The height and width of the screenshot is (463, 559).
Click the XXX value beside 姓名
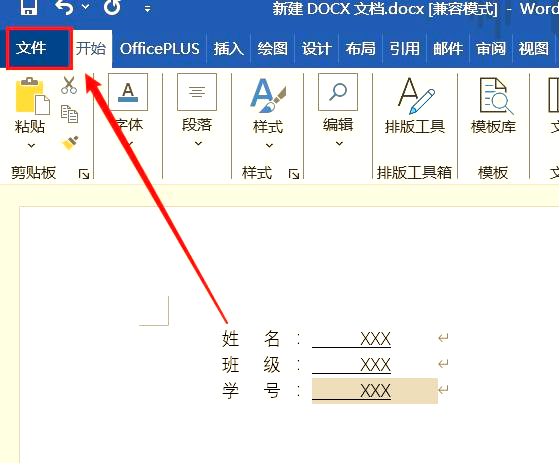pos(375,339)
